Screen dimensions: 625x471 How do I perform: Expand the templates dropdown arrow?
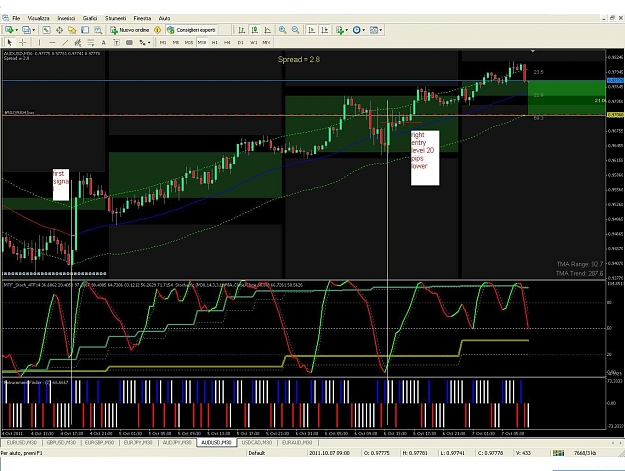point(381,30)
